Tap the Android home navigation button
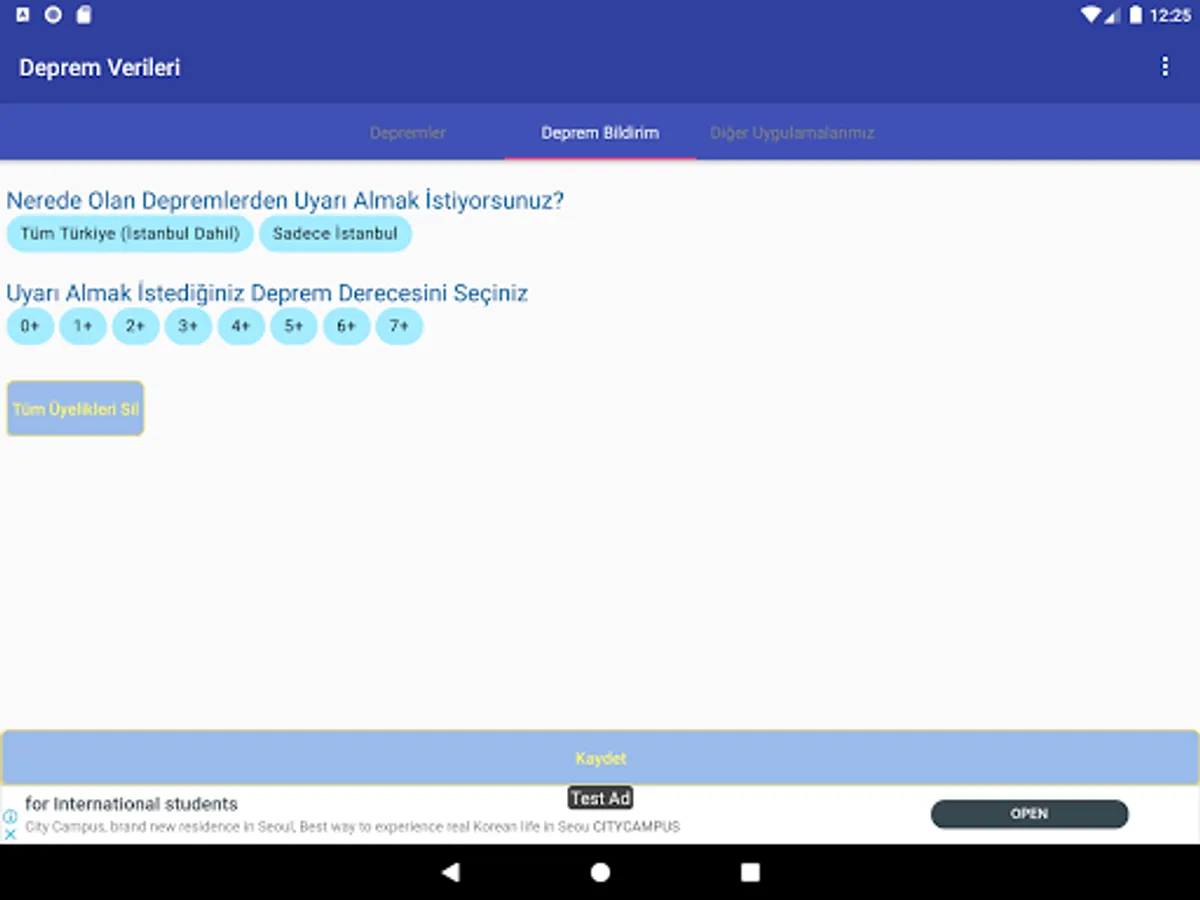Viewport: 1200px width, 900px height. click(600, 872)
